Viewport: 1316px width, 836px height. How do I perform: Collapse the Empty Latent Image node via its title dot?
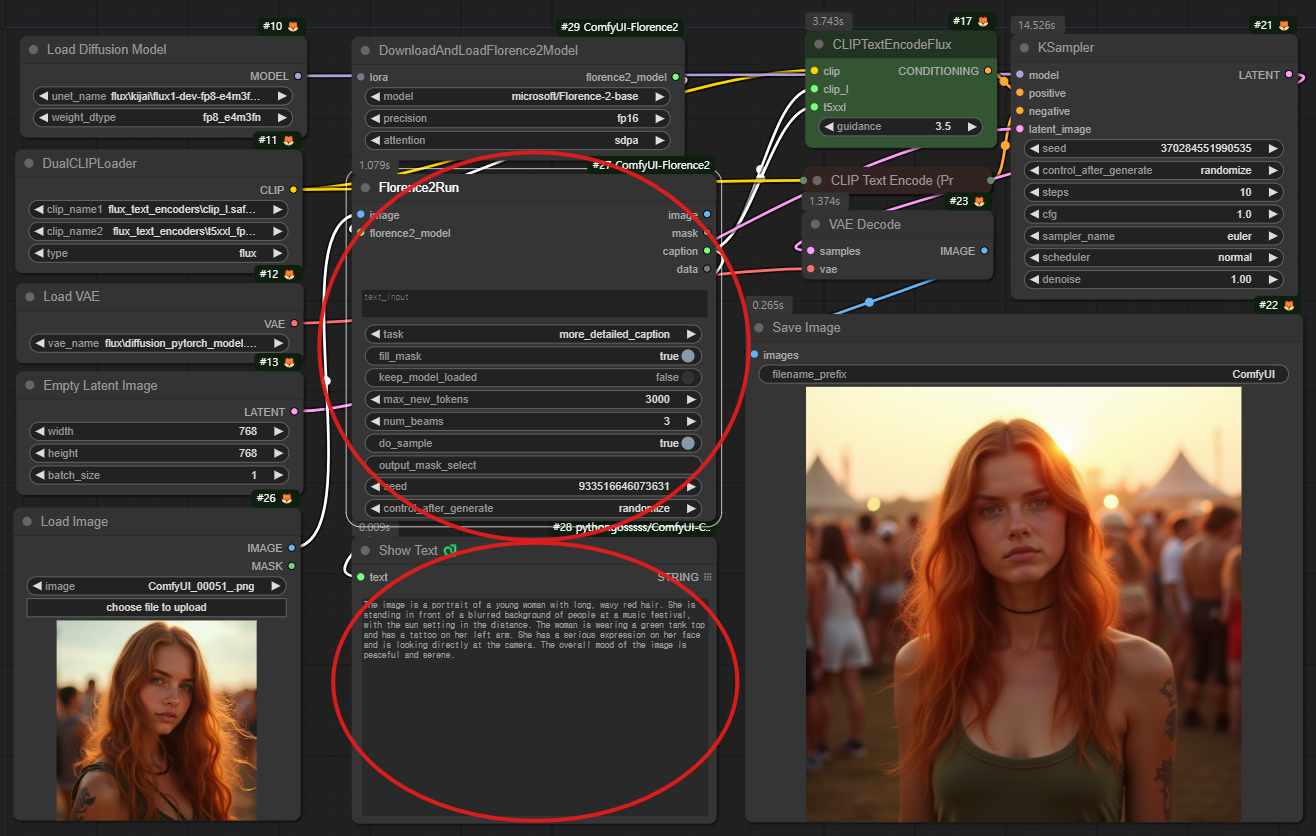coord(30,385)
